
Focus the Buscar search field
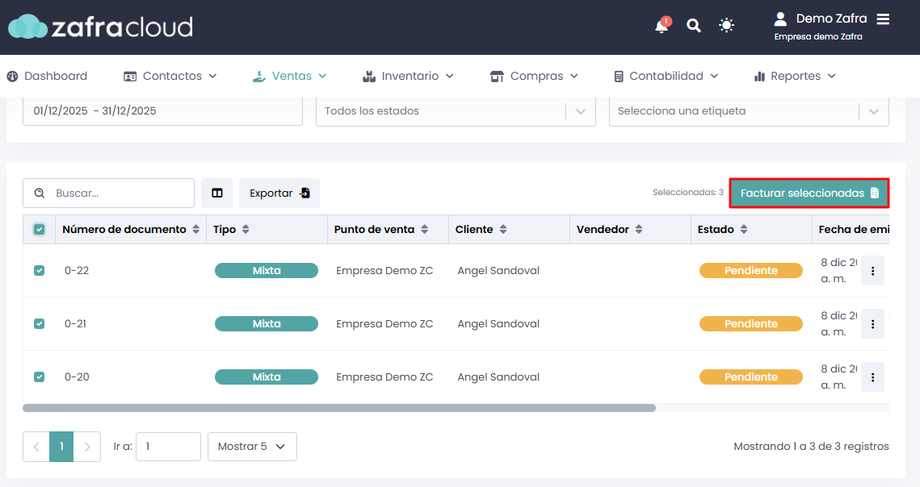click(109, 193)
